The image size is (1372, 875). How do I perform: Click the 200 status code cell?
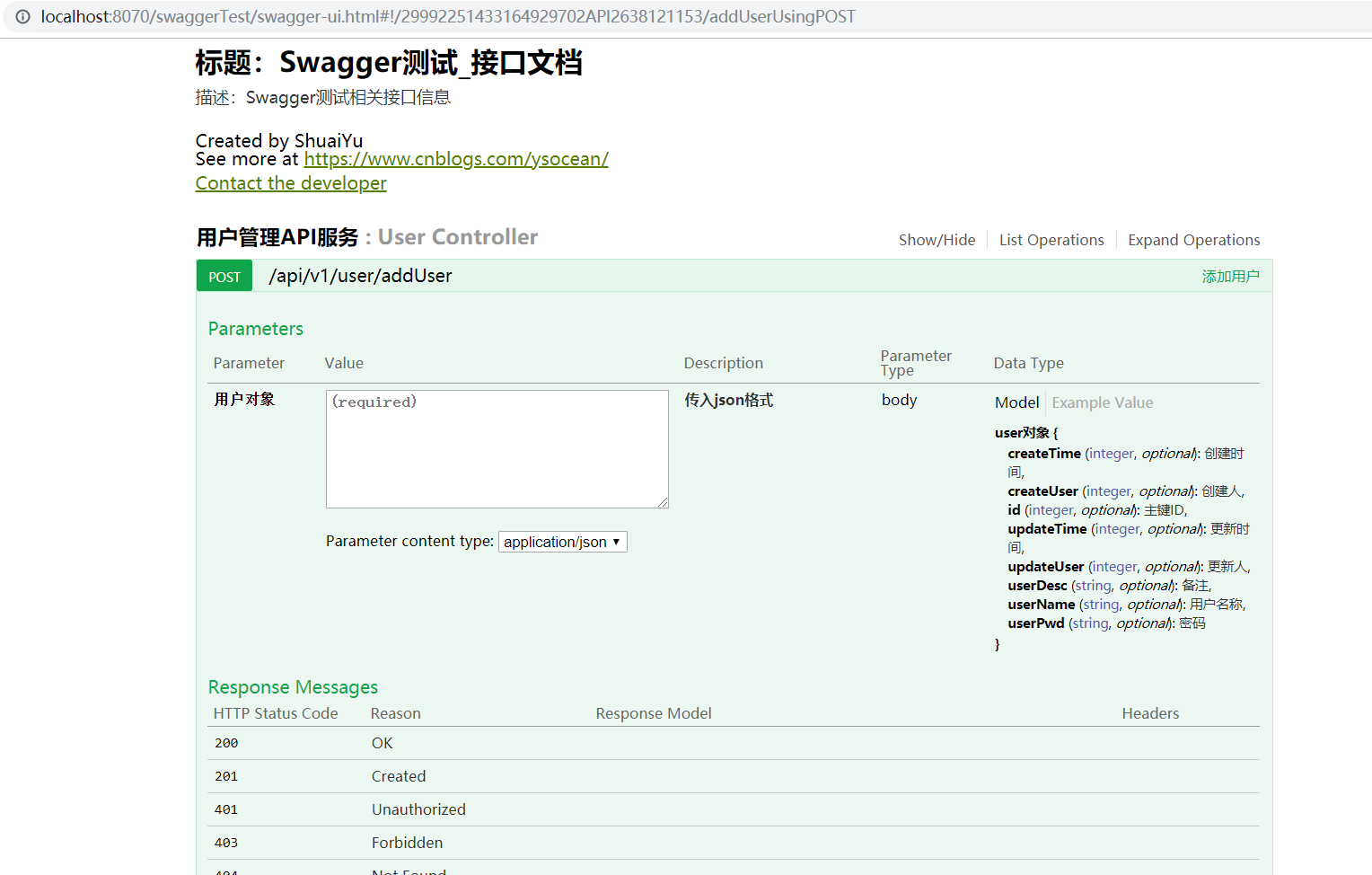[x=226, y=743]
